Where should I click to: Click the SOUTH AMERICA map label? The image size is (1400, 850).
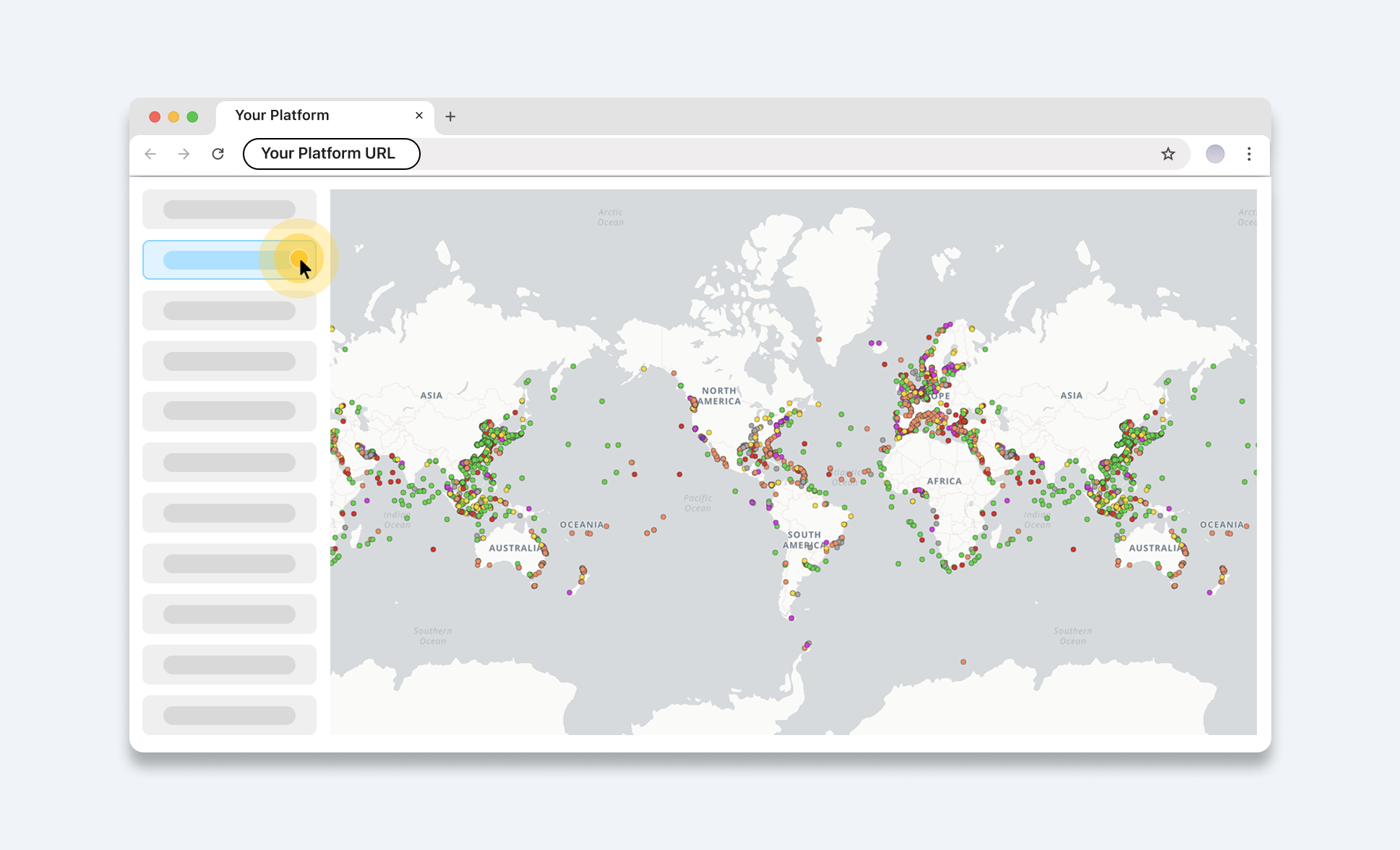click(x=803, y=540)
